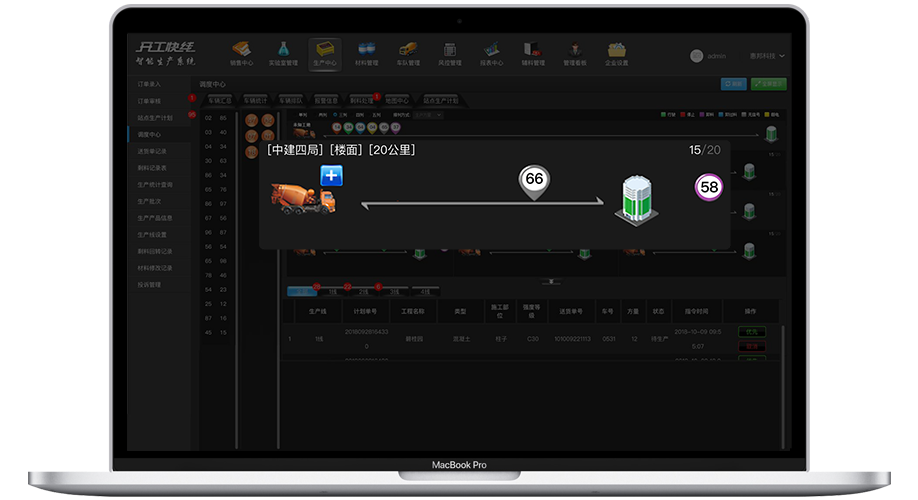Open the 报表中心 chart icon
The width and height of the screenshot is (918, 500).
pos(491,53)
